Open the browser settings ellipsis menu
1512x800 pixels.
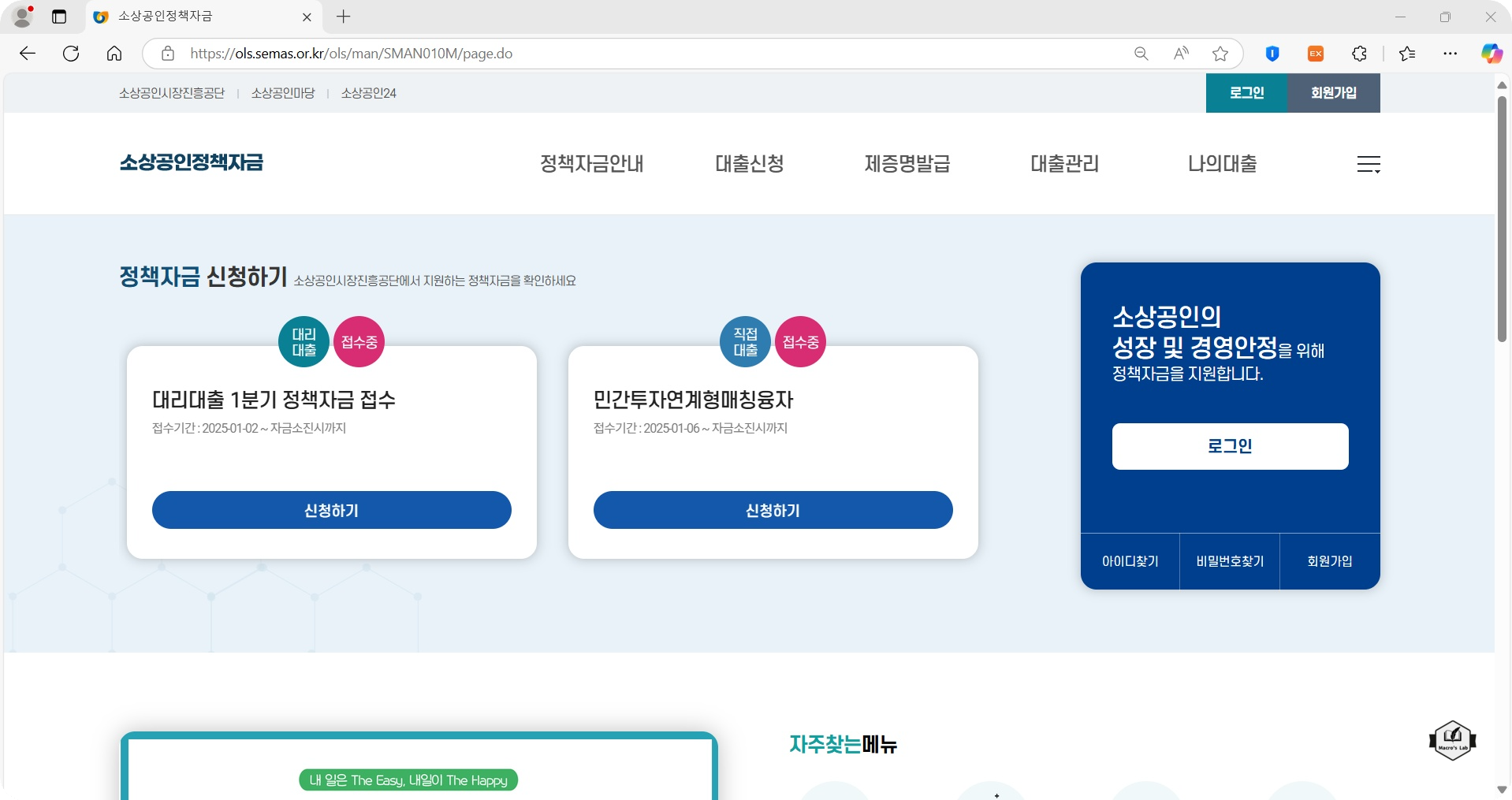1451,53
